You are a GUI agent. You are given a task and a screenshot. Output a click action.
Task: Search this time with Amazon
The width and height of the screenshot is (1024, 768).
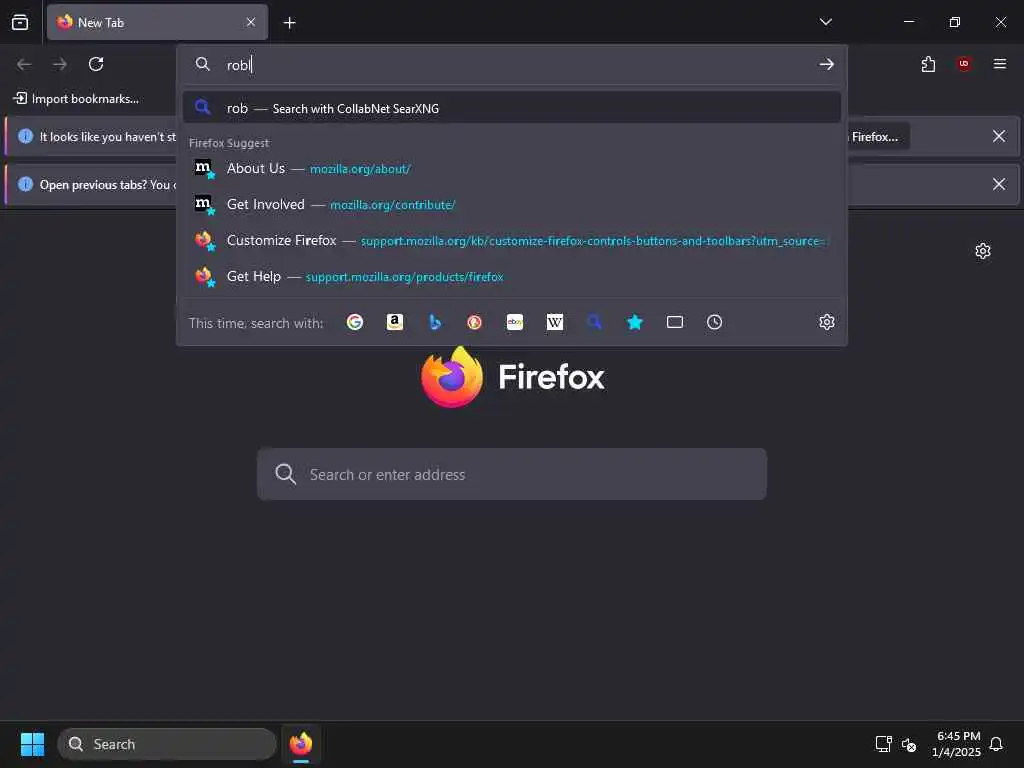click(394, 322)
